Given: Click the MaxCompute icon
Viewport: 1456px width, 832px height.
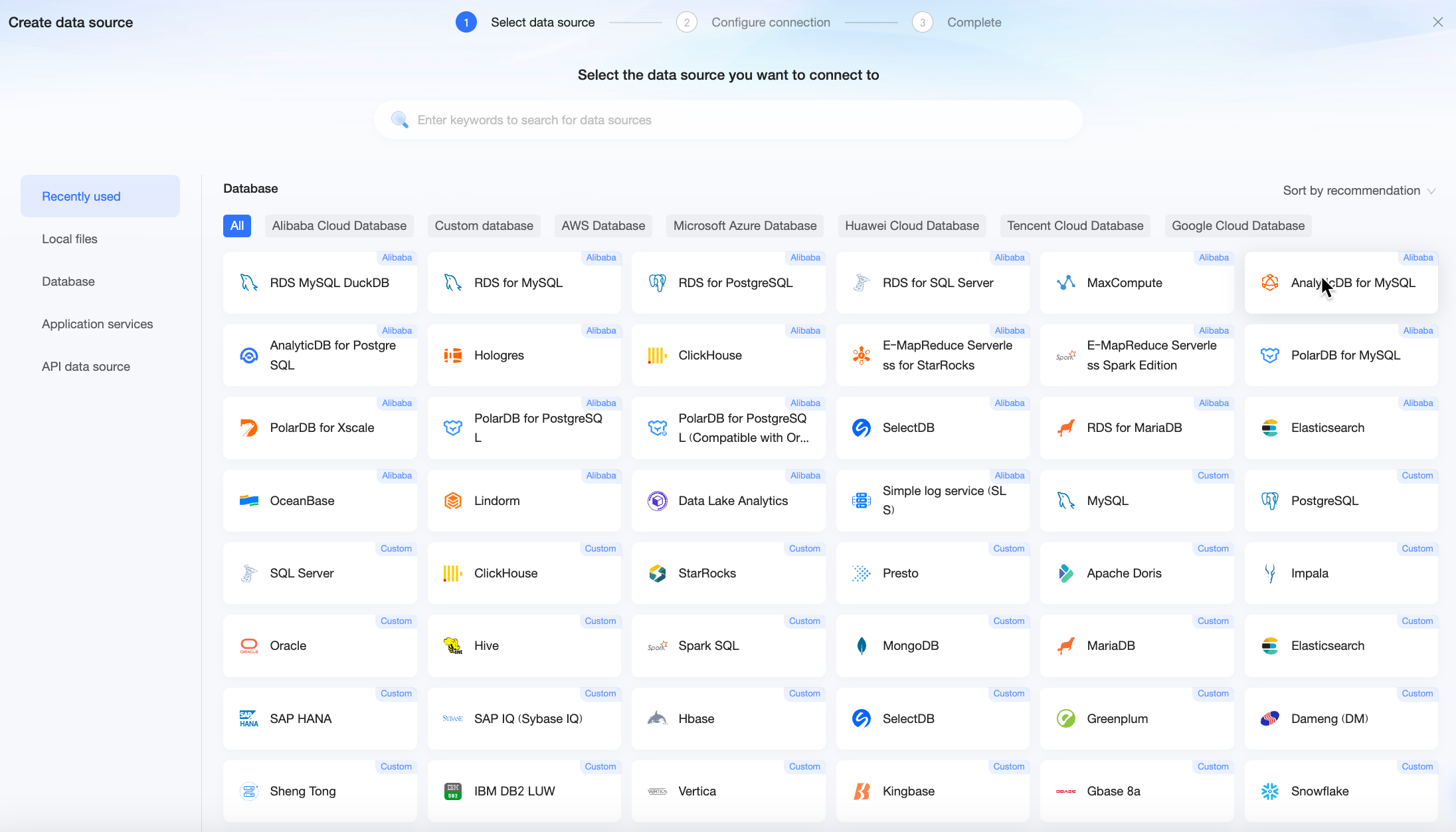Looking at the screenshot, I should pos(1065,282).
